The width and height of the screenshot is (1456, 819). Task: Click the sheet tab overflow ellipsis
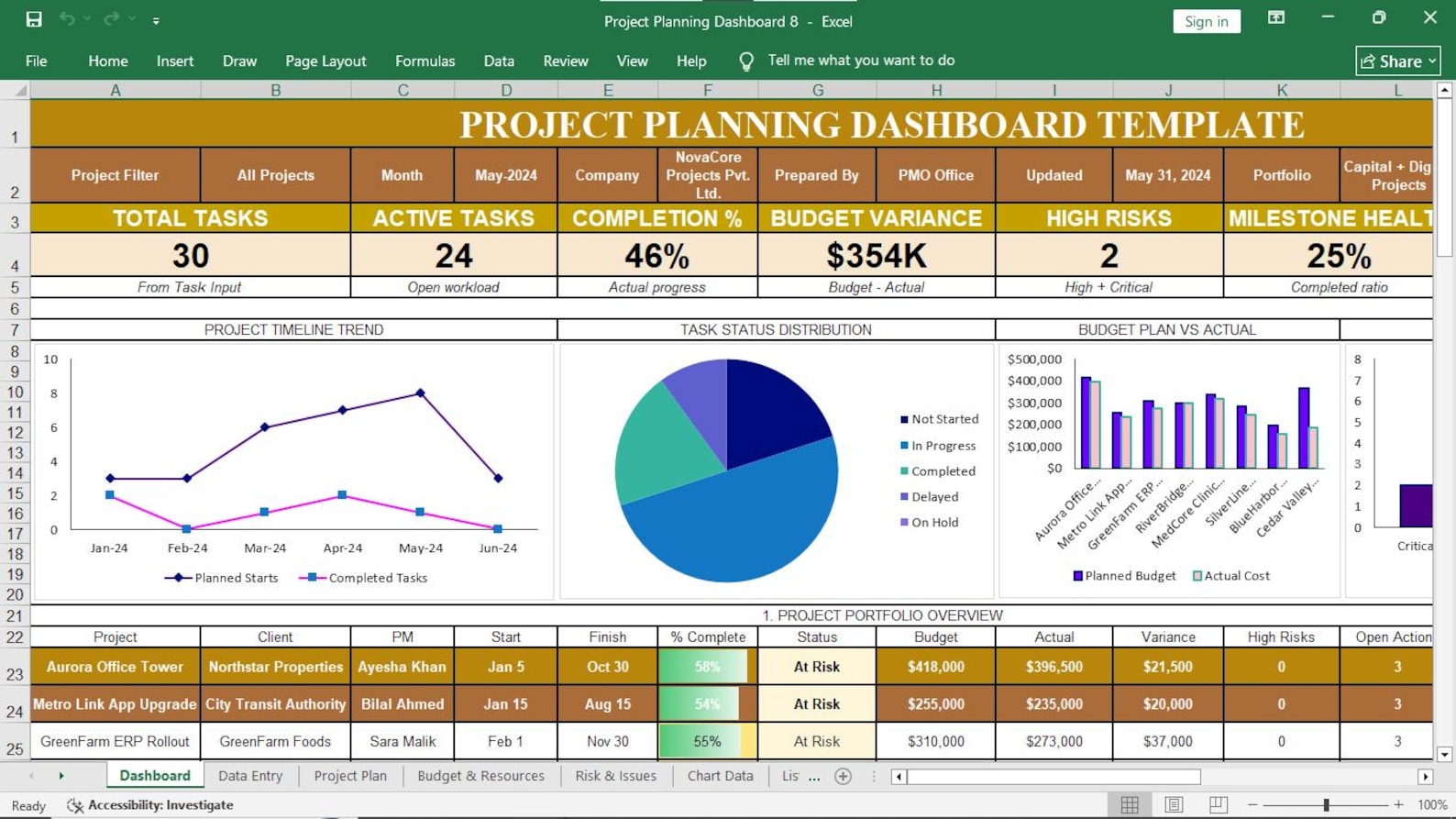(814, 777)
